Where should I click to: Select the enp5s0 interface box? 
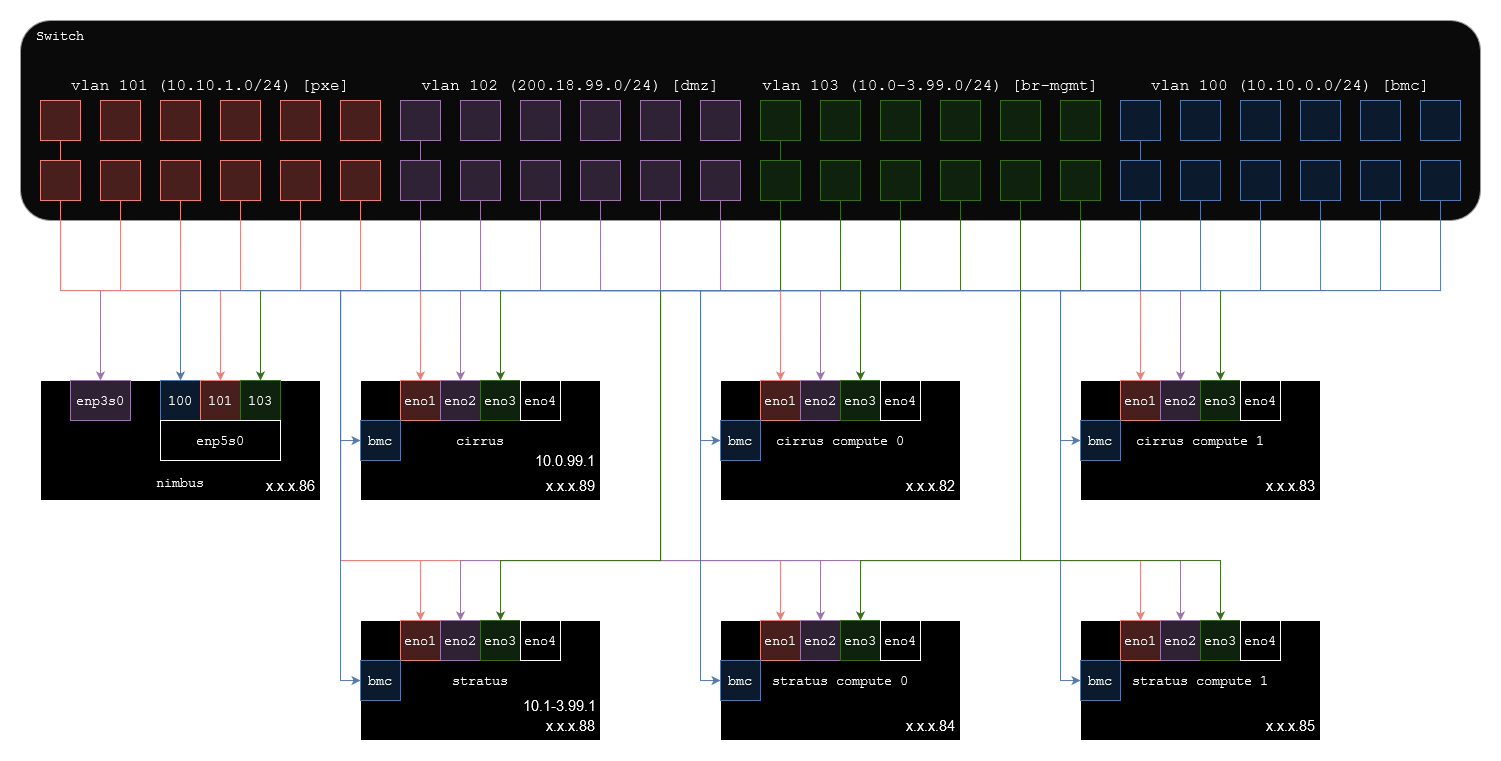tap(220, 440)
